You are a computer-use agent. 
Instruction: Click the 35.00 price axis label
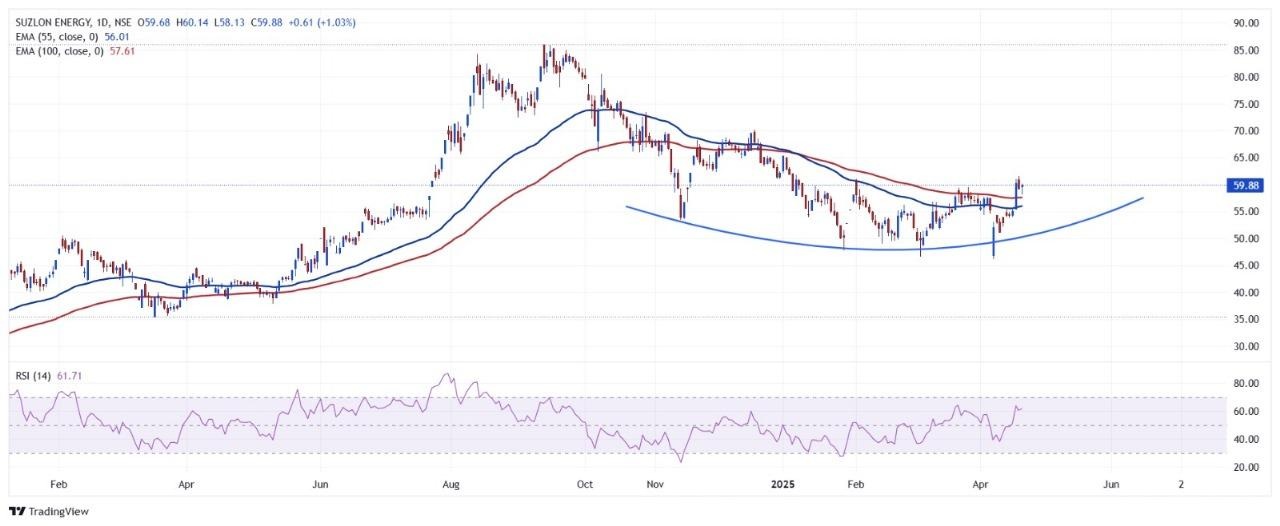(1244, 320)
